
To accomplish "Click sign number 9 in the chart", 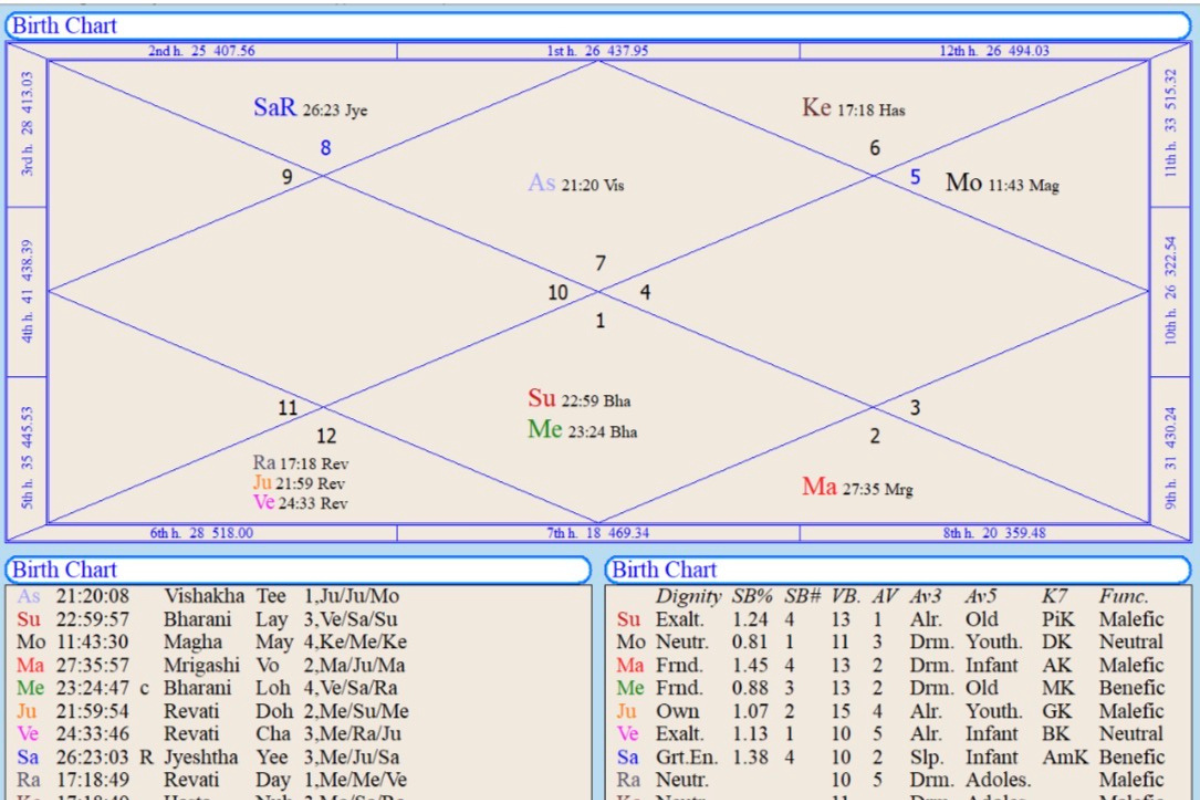I will [x=287, y=177].
